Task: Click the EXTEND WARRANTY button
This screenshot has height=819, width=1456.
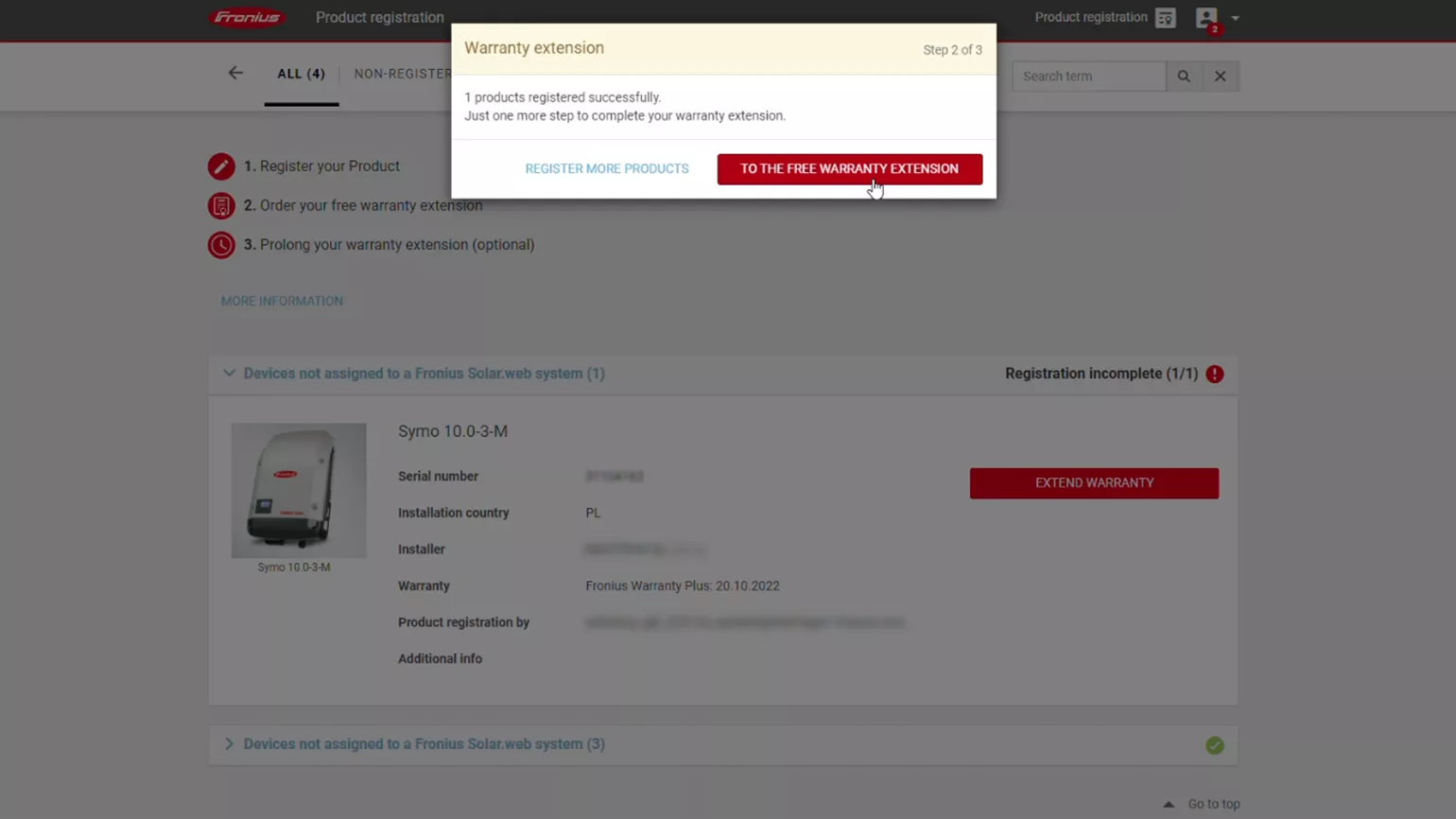Action: click(x=1094, y=483)
